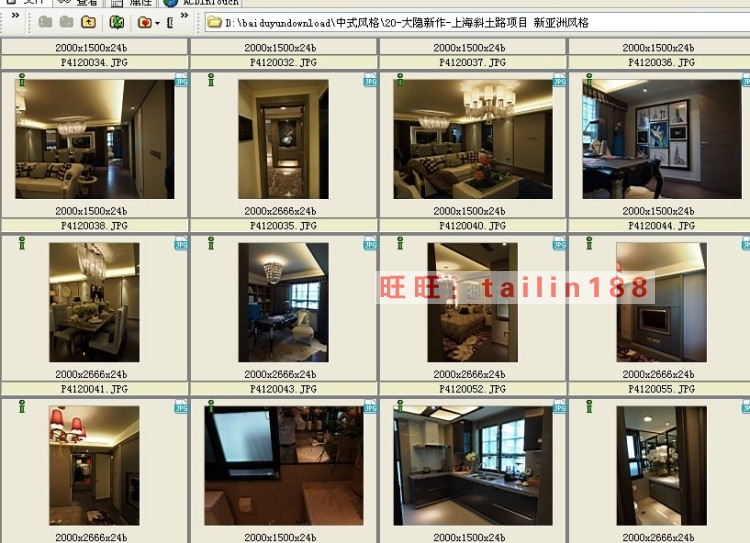Open the Favorites toolbar icon

click(x=144, y=22)
